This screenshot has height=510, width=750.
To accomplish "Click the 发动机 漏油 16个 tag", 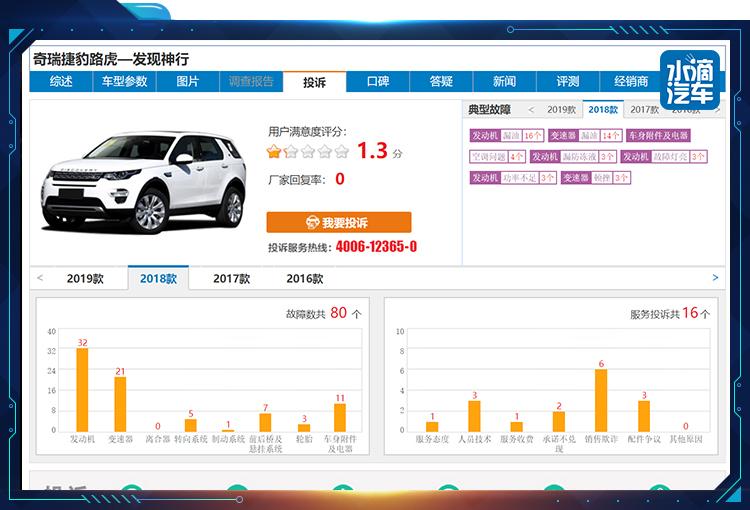I will (507, 135).
